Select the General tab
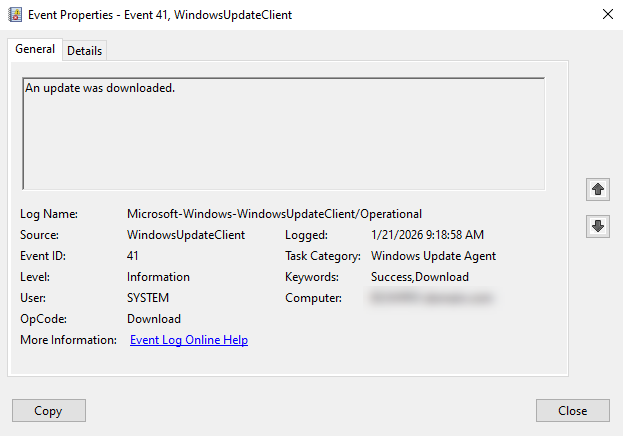623x436 pixels. [35, 50]
